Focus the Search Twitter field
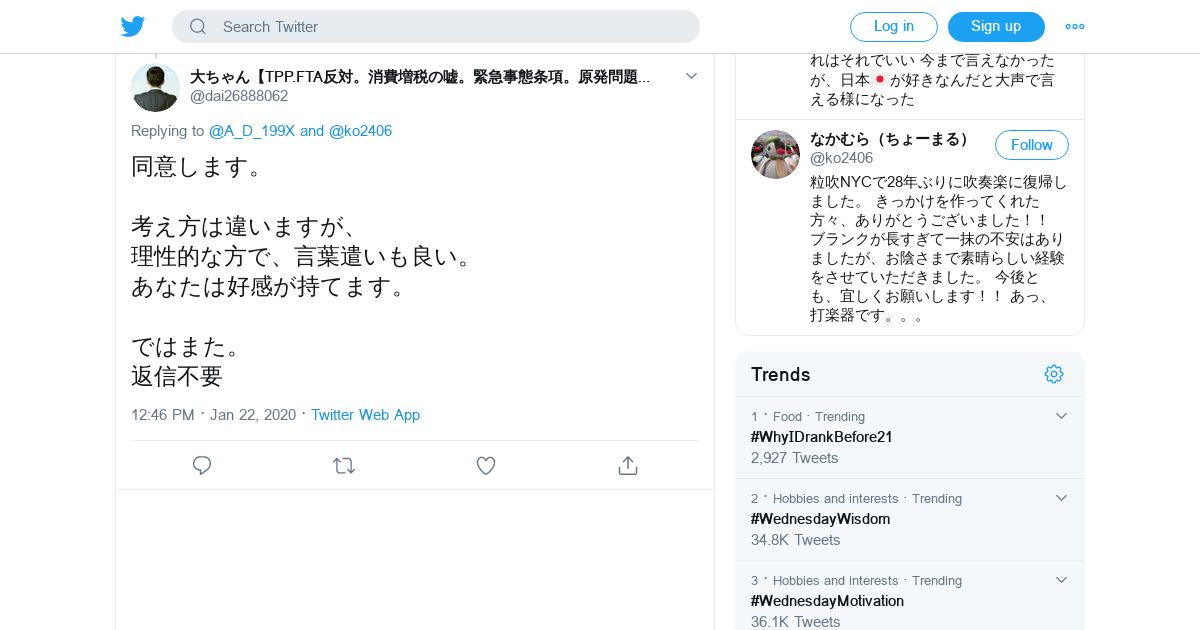 point(436,27)
